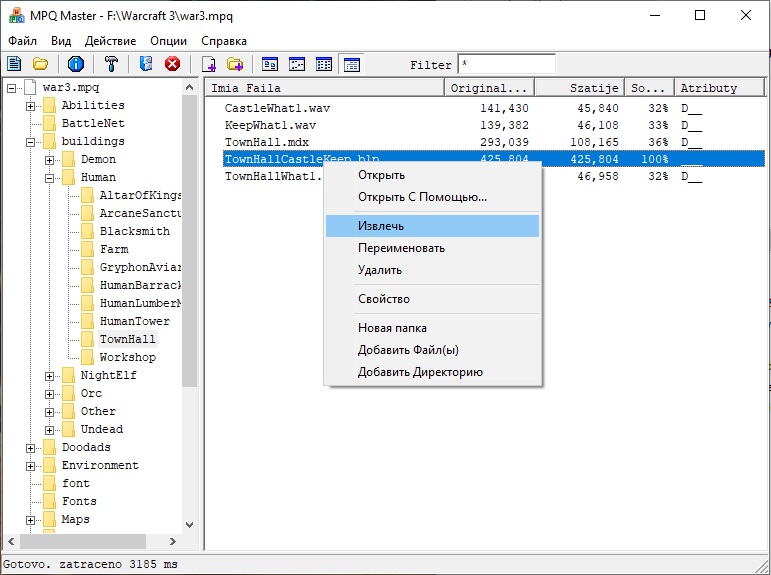Sort by Imia Faila column header
Screen dimensions: 771x575
coord(325,88)
